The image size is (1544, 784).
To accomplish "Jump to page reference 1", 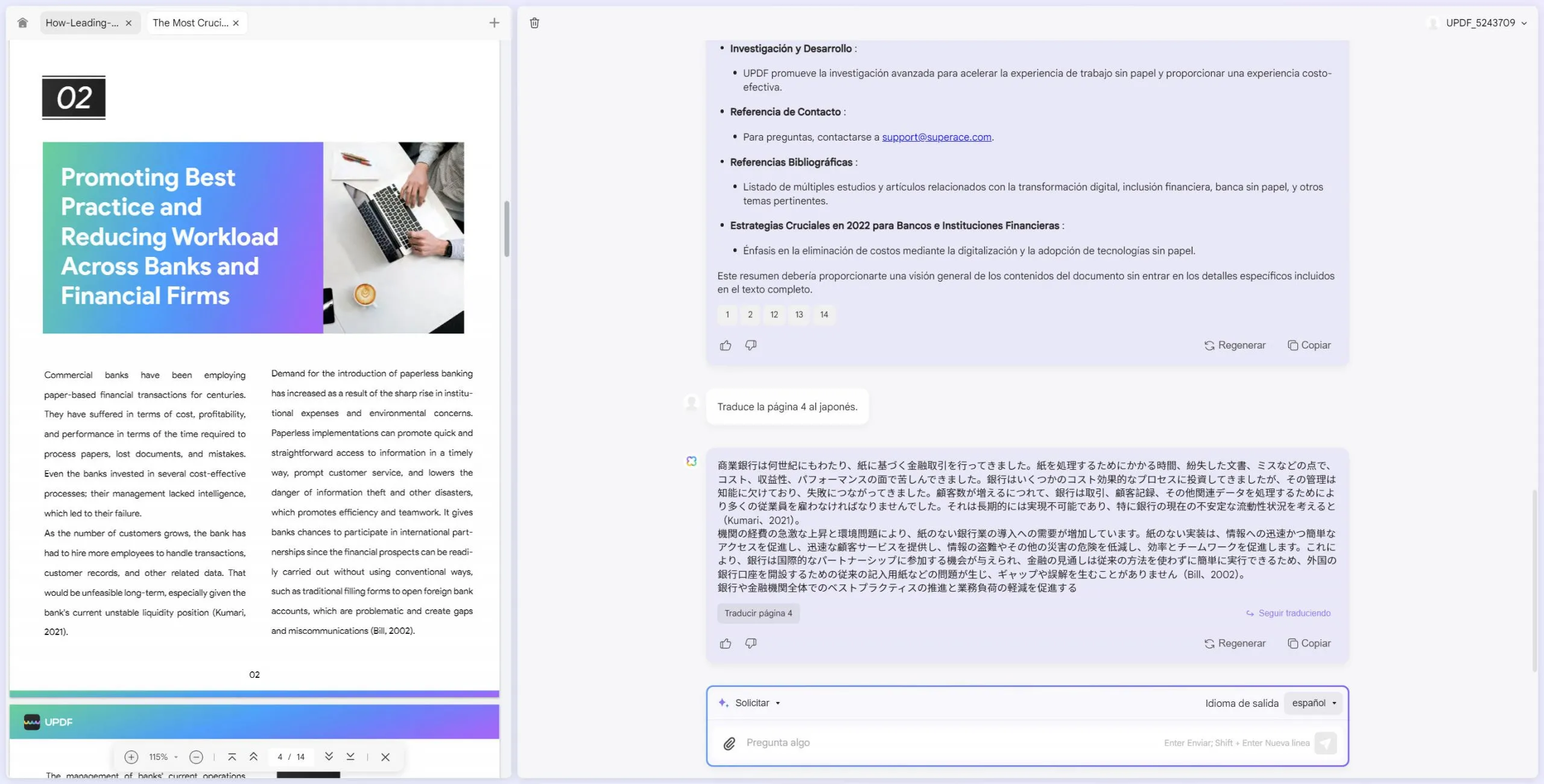I will [727, 314].
